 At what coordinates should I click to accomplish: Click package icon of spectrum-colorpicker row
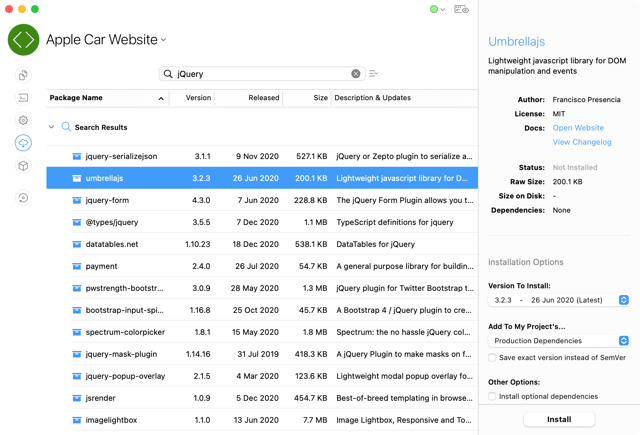(x=77, y=333)
